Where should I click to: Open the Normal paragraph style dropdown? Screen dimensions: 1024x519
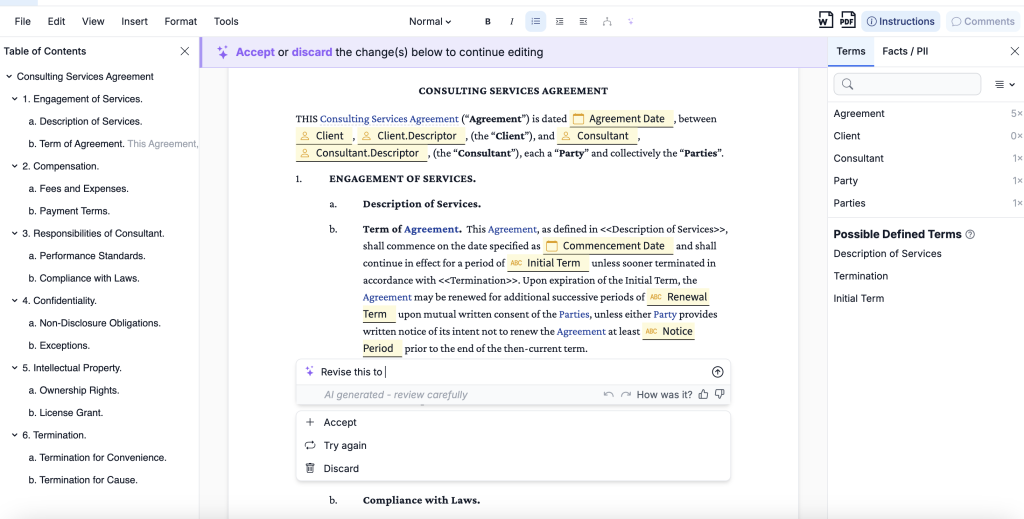[x=430, y=21]
